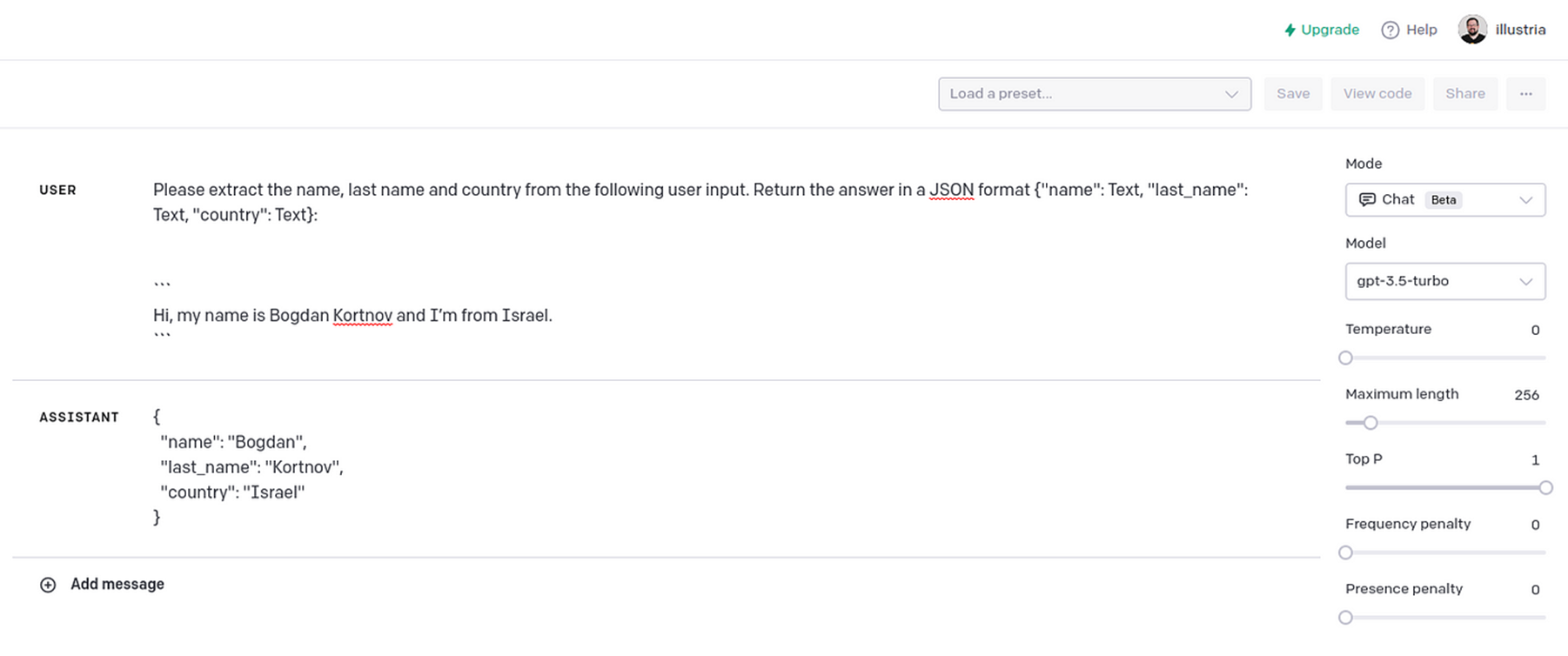Open the three-dots more options menu
The width and height of the screenshot is (1568, 656).
tap(1526, 94)
